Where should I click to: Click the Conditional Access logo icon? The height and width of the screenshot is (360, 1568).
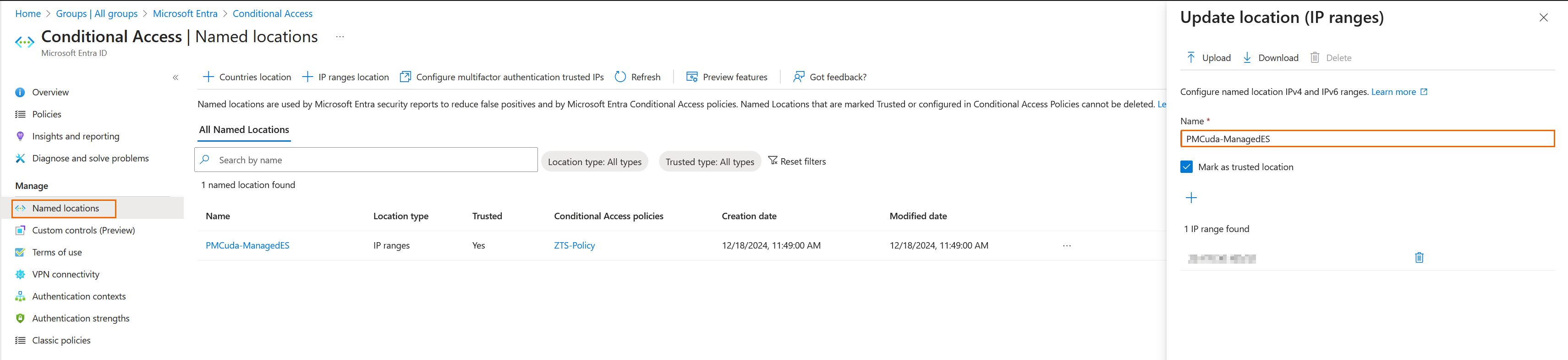tap(24, 42)
